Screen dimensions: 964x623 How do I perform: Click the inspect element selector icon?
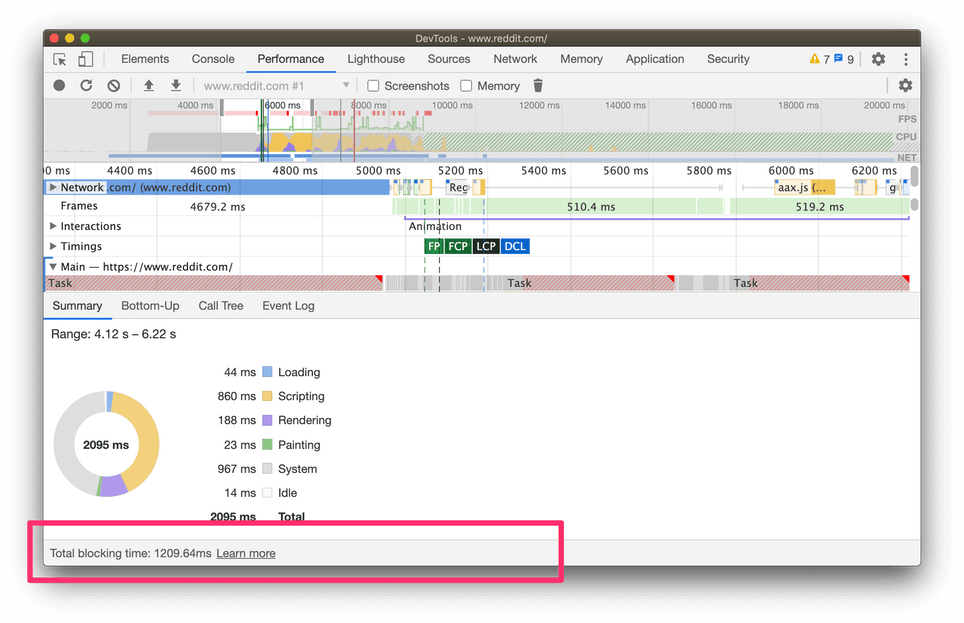point(60,60)
